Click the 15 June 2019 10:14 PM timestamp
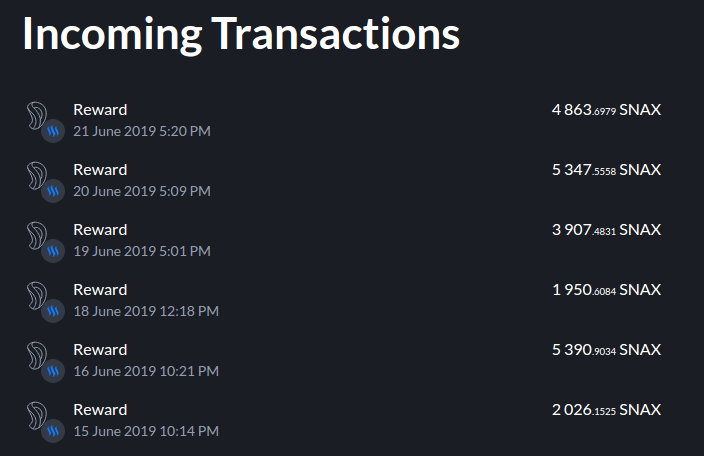 146,431
